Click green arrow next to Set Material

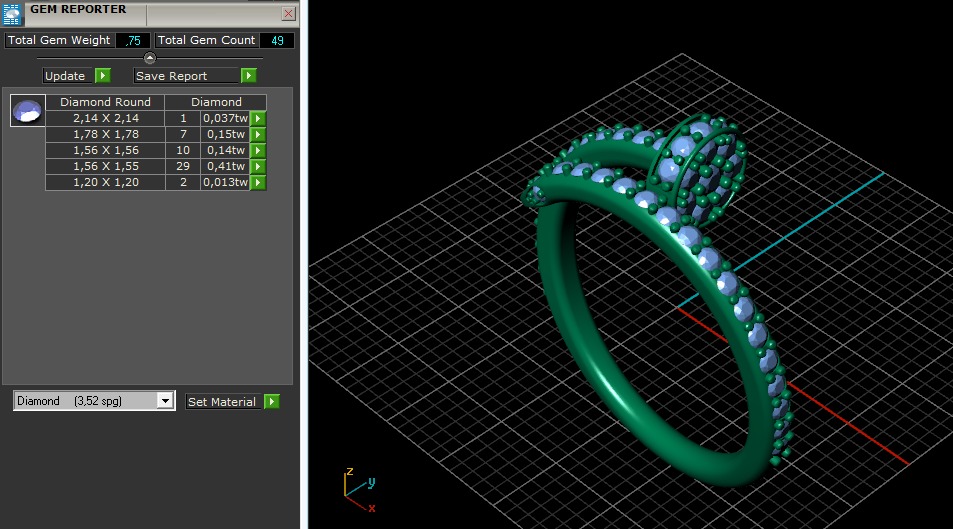(272, 401)
